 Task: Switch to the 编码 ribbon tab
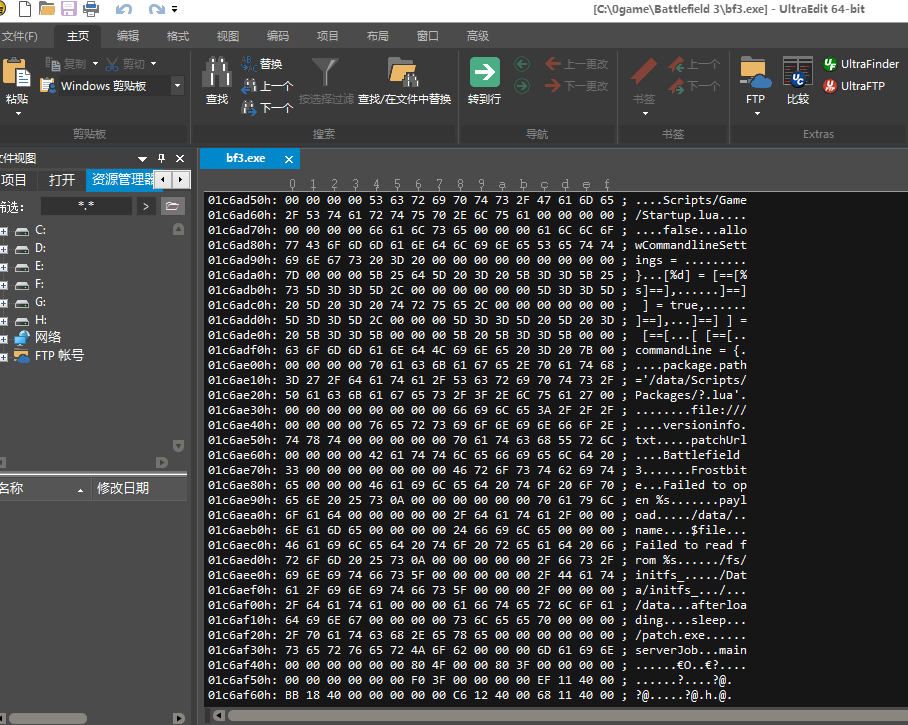[277, 36]
